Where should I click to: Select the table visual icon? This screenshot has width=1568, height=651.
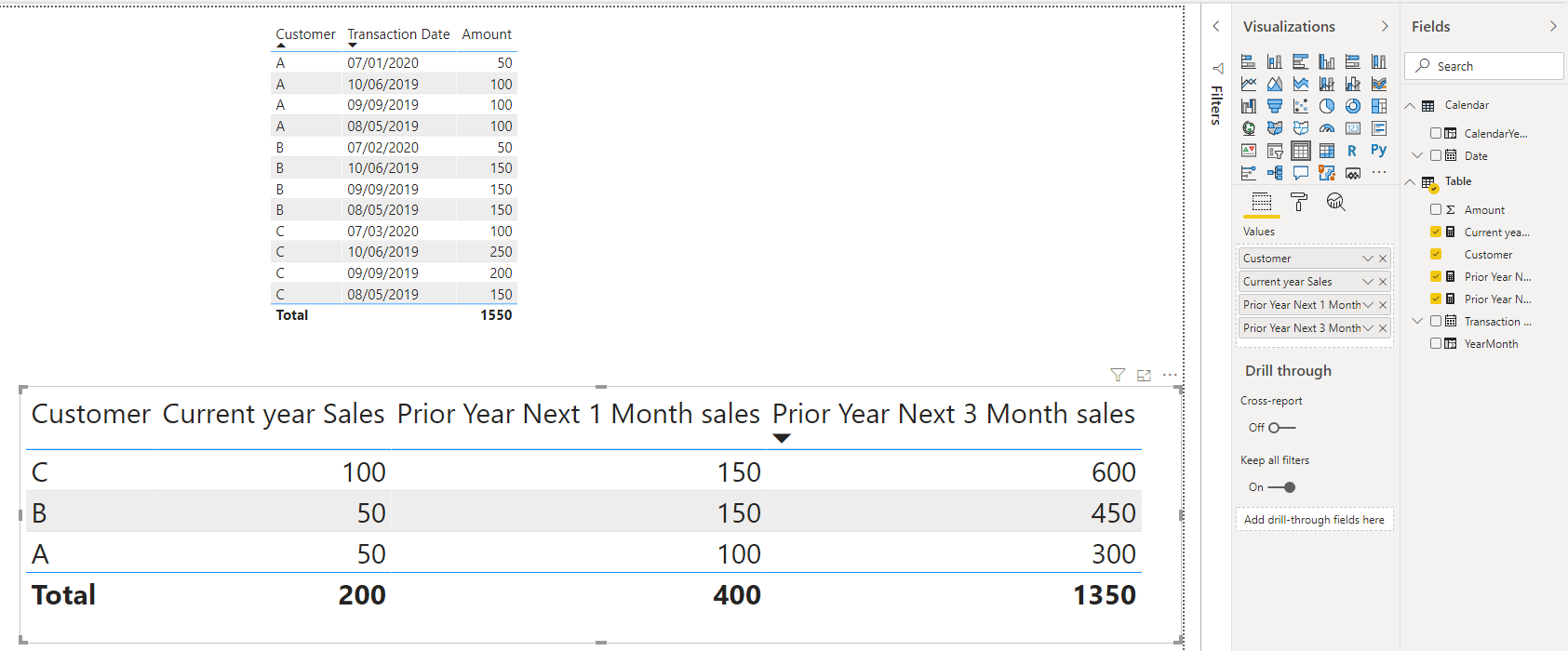[1301, 151]
